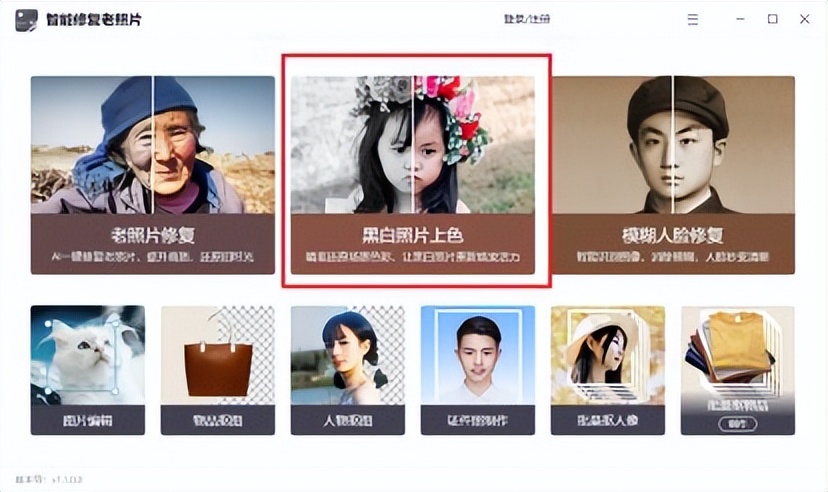Open 物品抠图 brown handbag tile
Image resolution: width=828 pixels, height=492 pixels.
click(218, 370)
